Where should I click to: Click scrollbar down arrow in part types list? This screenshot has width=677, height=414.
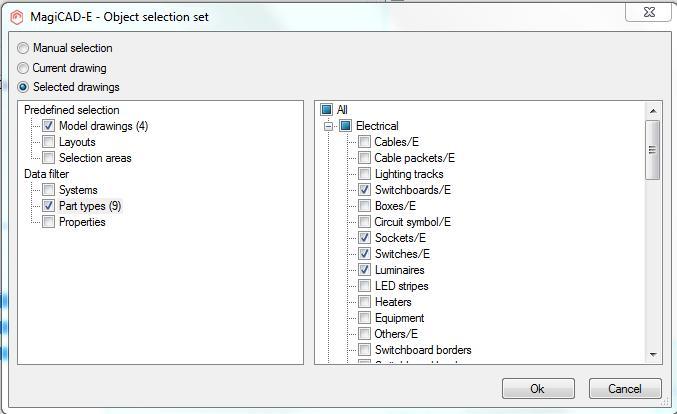click(x=653, y=355)
